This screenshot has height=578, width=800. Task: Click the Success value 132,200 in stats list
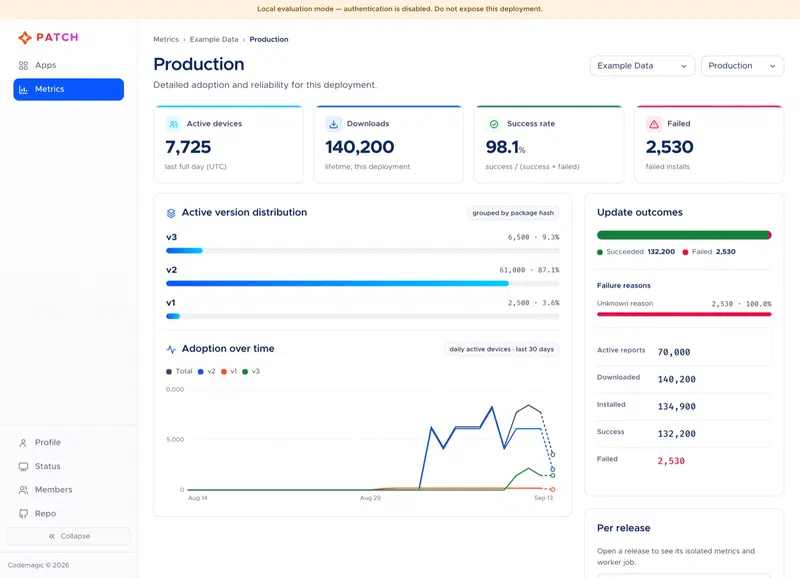[x=677, y=434]
